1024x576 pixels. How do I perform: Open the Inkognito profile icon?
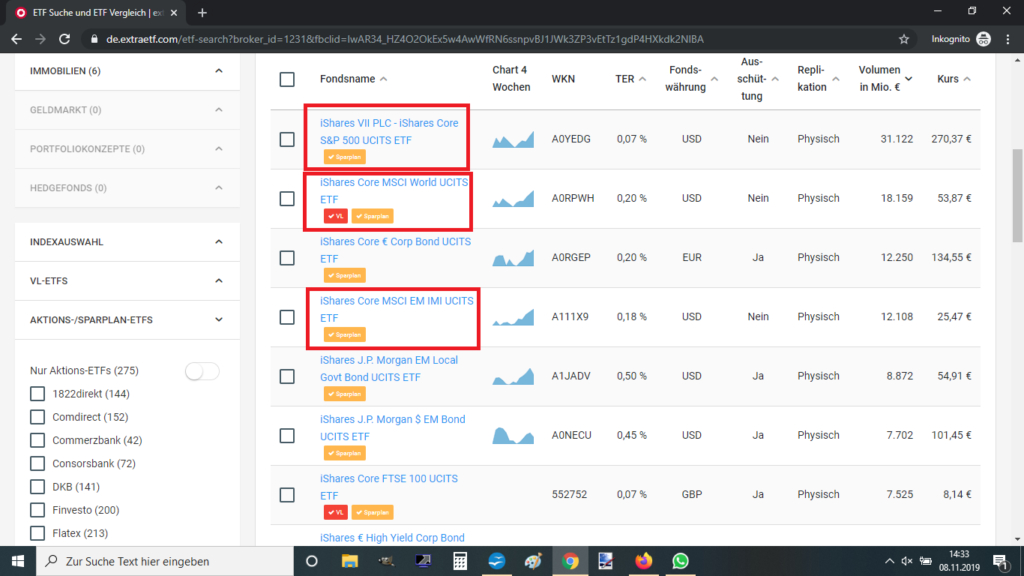click(x=984, y=39)
